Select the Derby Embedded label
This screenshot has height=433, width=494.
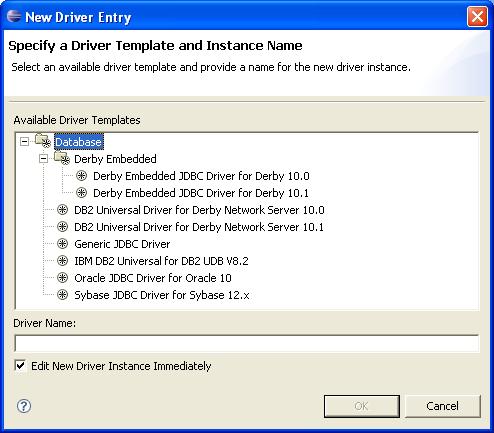tap(115, 159)
